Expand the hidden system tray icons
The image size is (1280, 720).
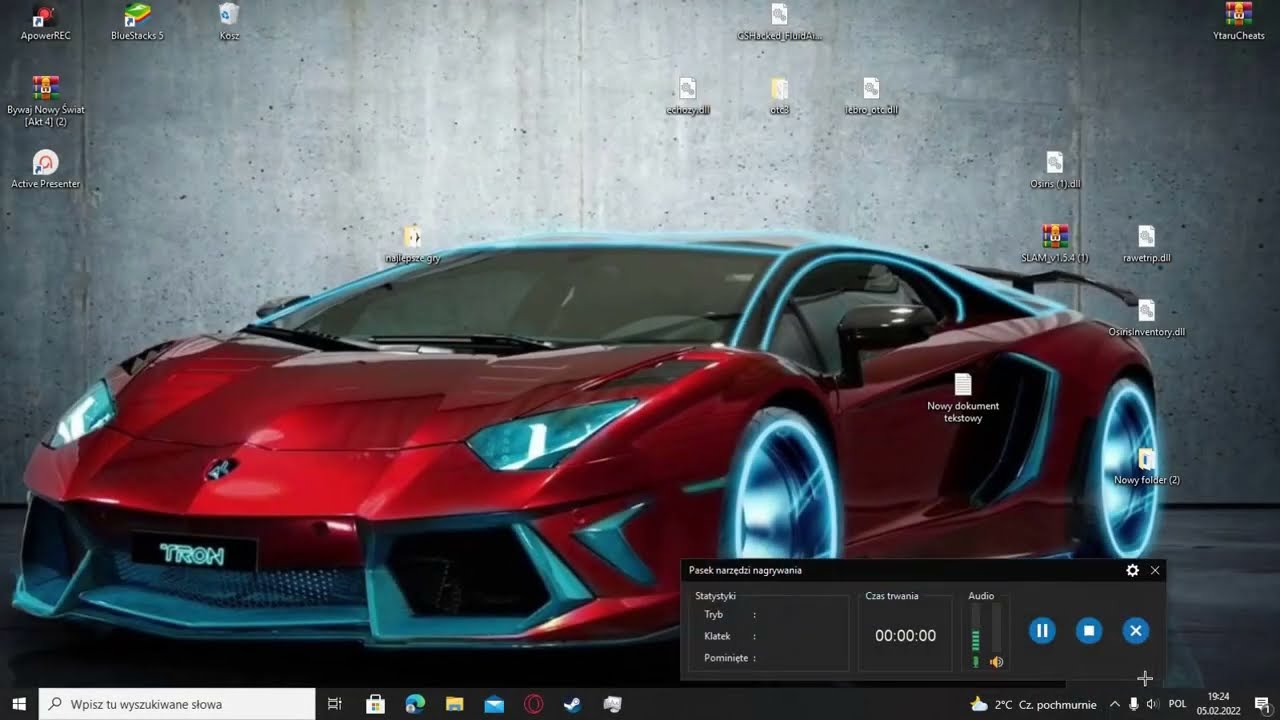[1115, 704]
